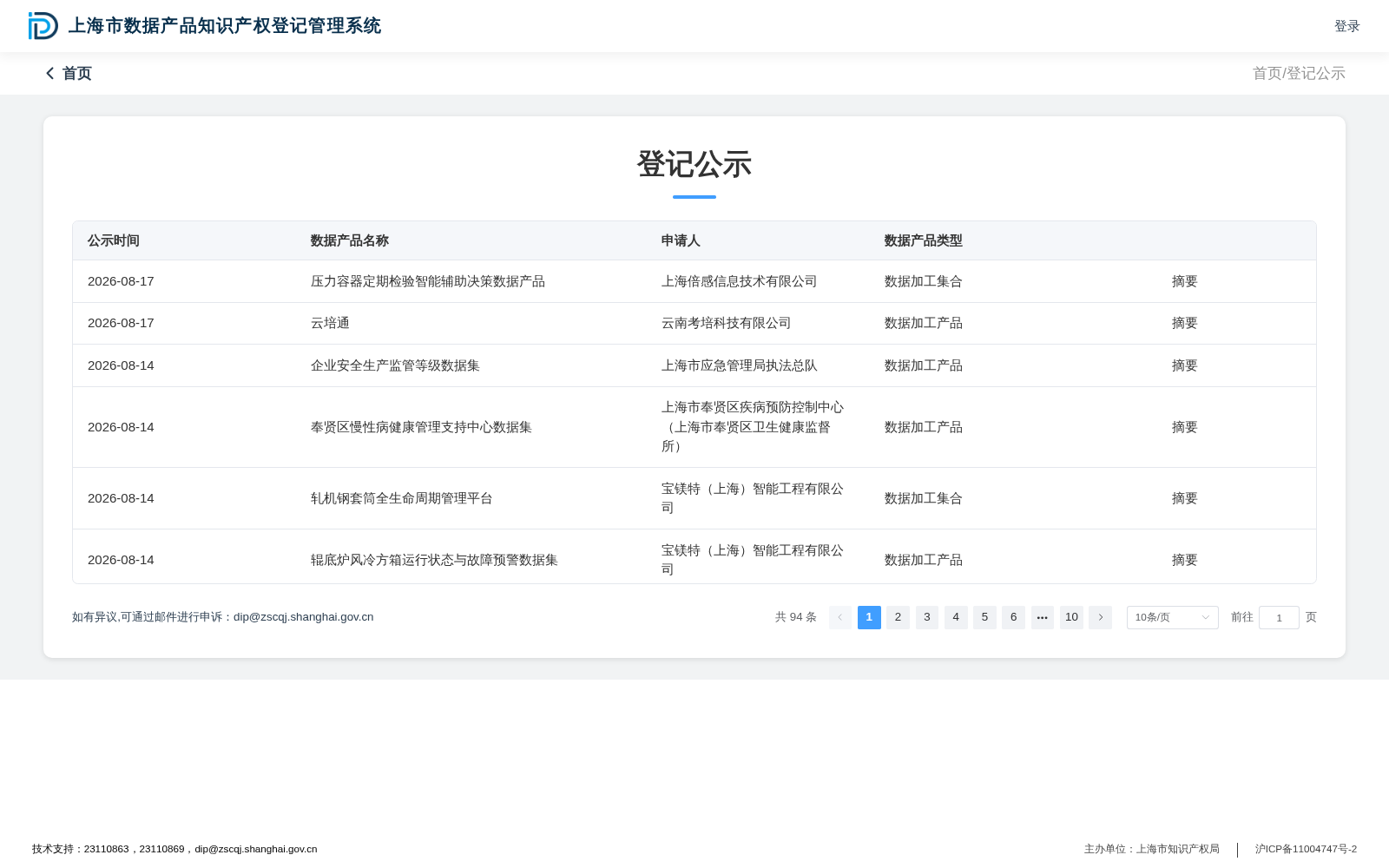Screen dimensions: 1389x868
Task: Open 摘要 for 云培通 row
Action: tap(1184, 323)
